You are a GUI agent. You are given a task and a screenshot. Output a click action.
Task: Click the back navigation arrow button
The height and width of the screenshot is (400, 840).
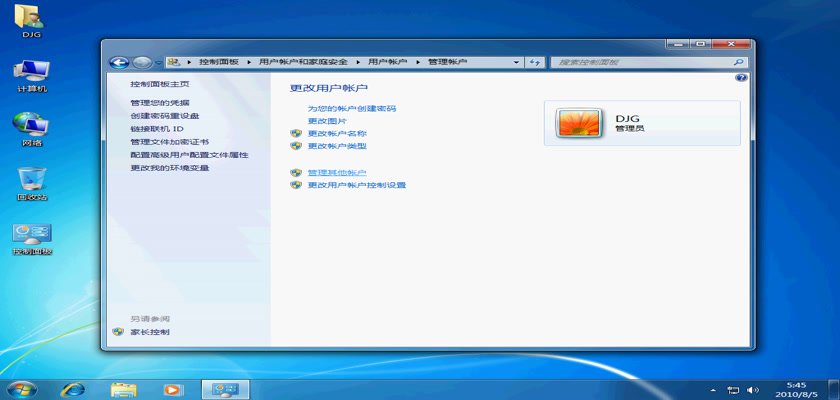click(119, 62)
